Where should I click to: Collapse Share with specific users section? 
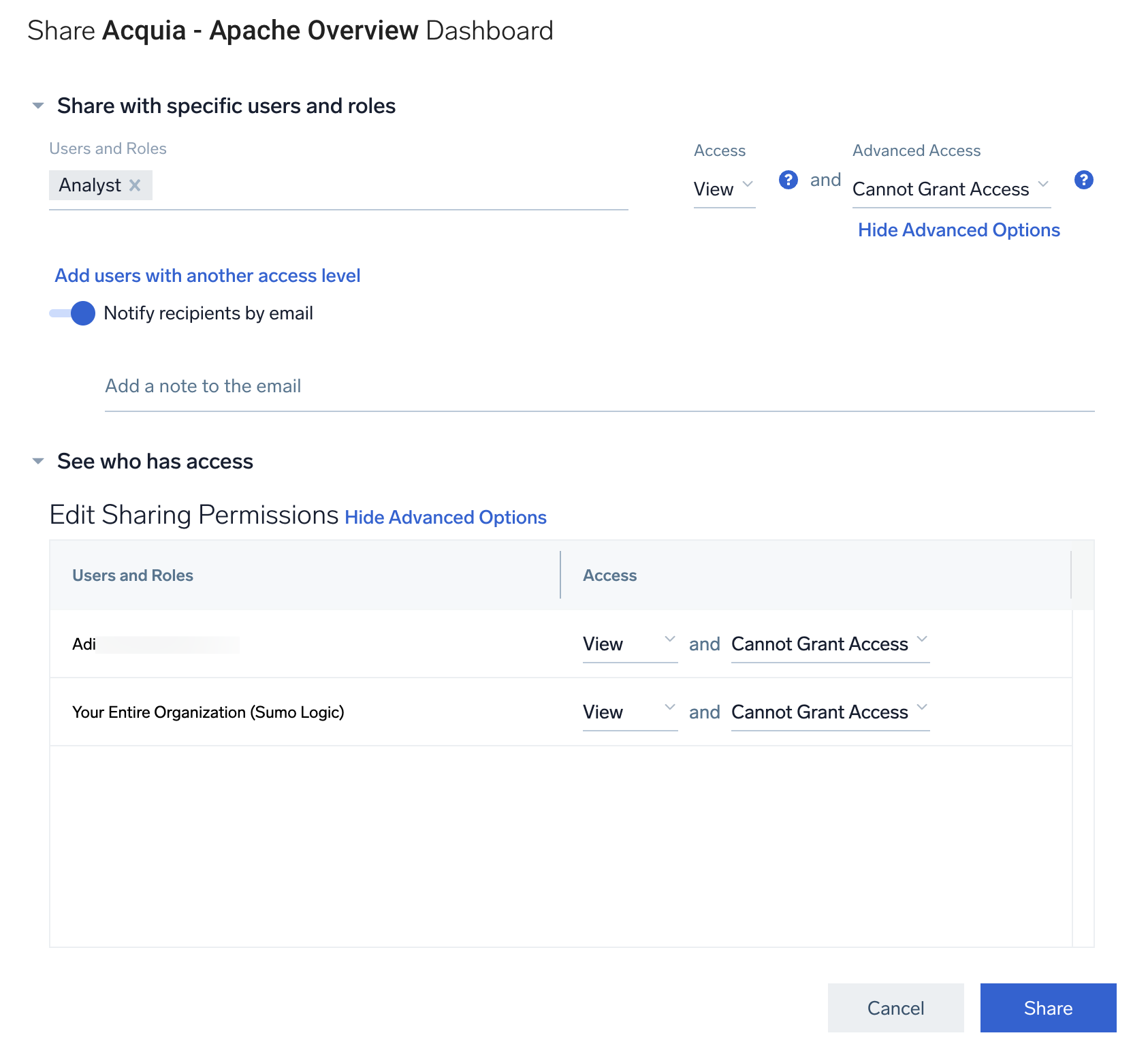coord(38,106)
